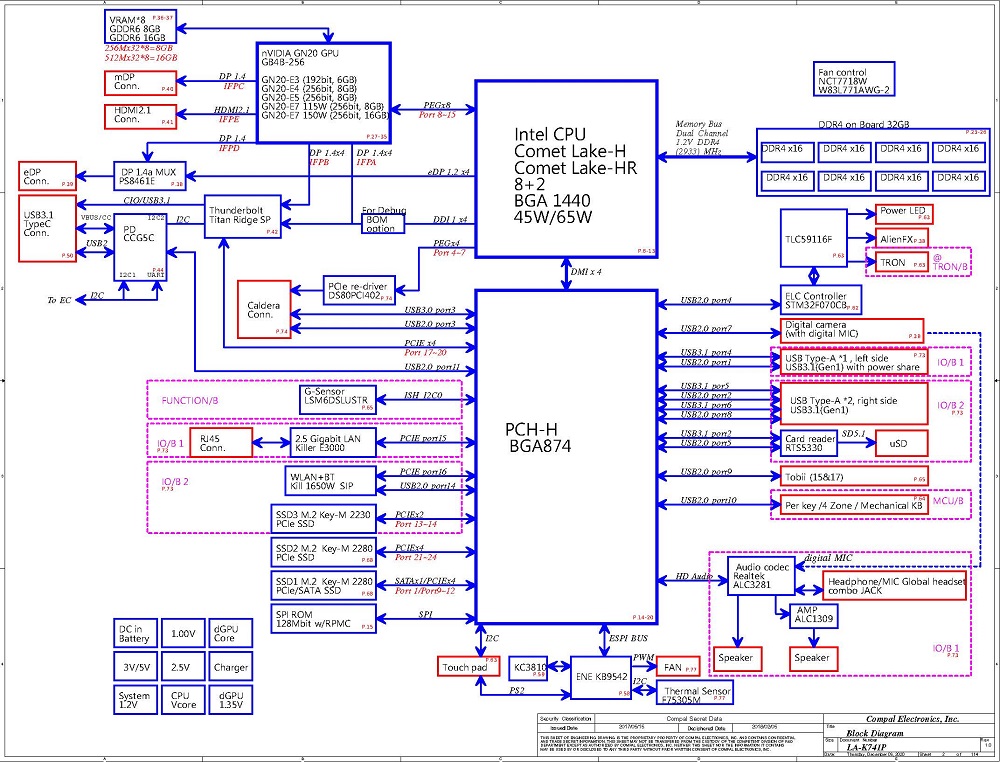Select the Tobii (15&17) block
The height and width of the screenshot is (762, 1000).
click(x=854, y=476)
